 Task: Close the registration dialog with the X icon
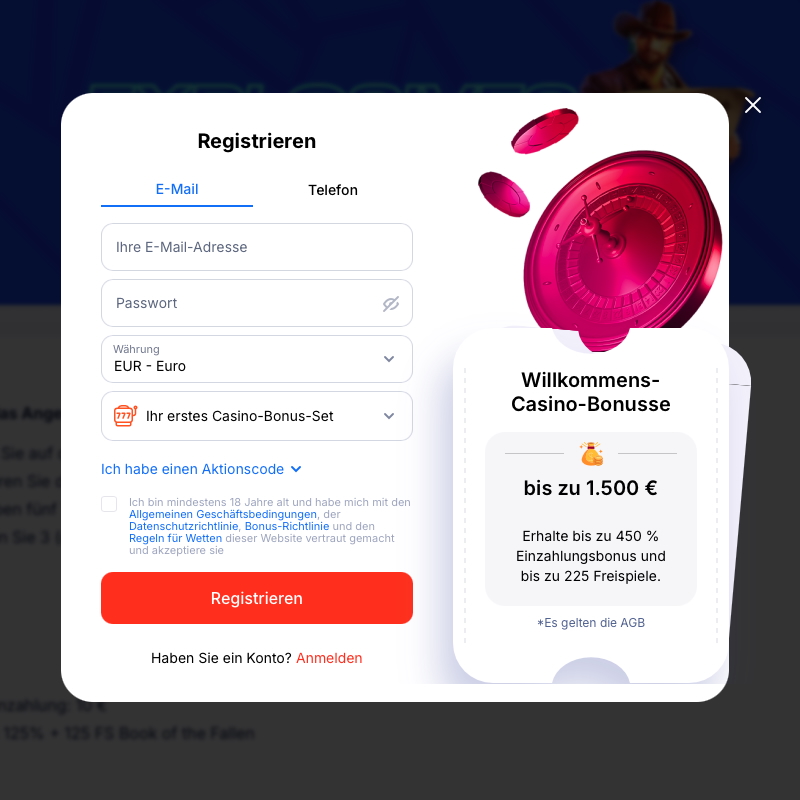pos(753,105)
